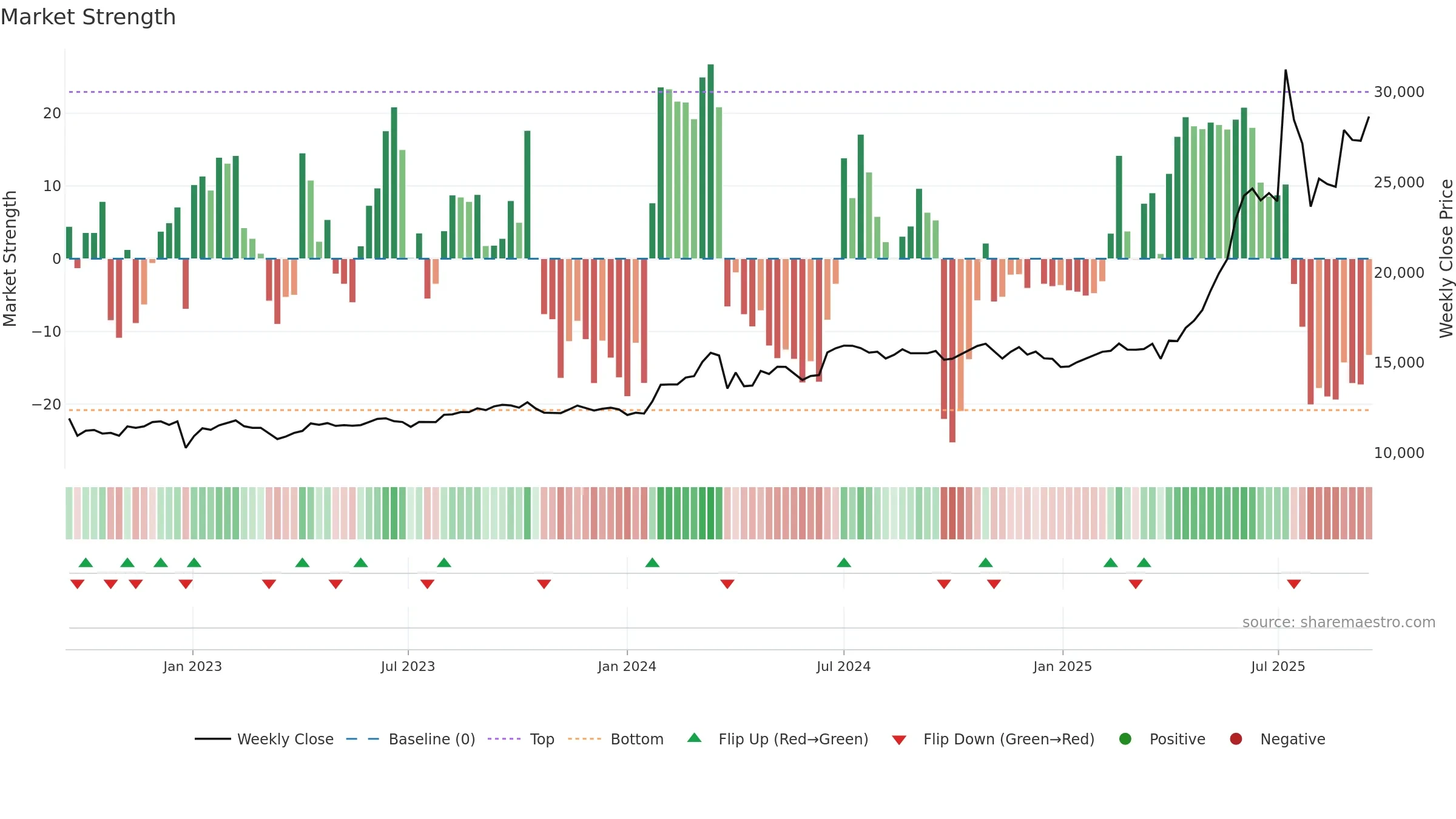Image resolution: width=1456 pixels, height=819 pixels.
Task: Click the Jan 2025 axis label
Action: tap(1062, 666)
